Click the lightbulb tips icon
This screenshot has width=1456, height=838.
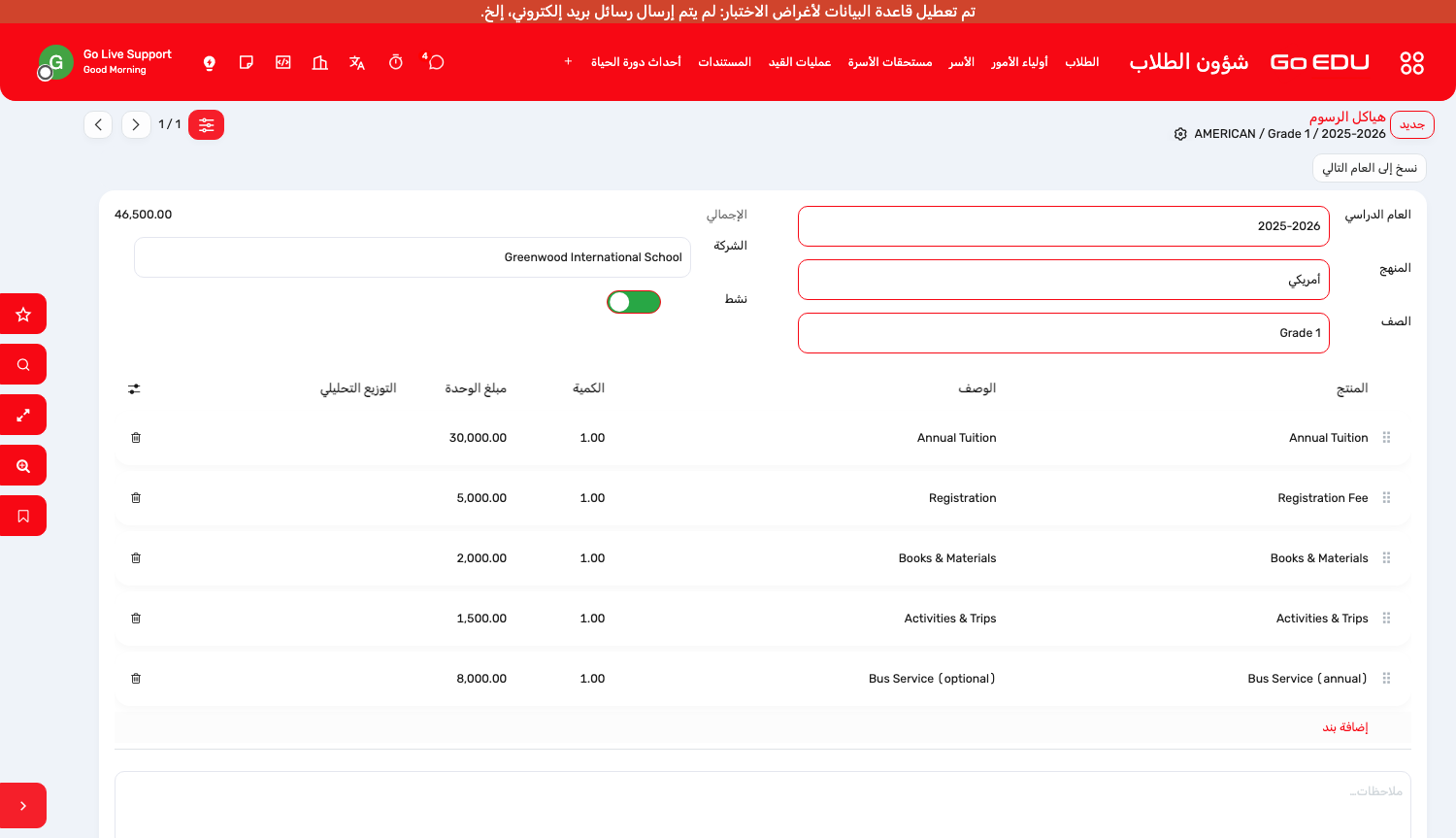pos(210,62)
